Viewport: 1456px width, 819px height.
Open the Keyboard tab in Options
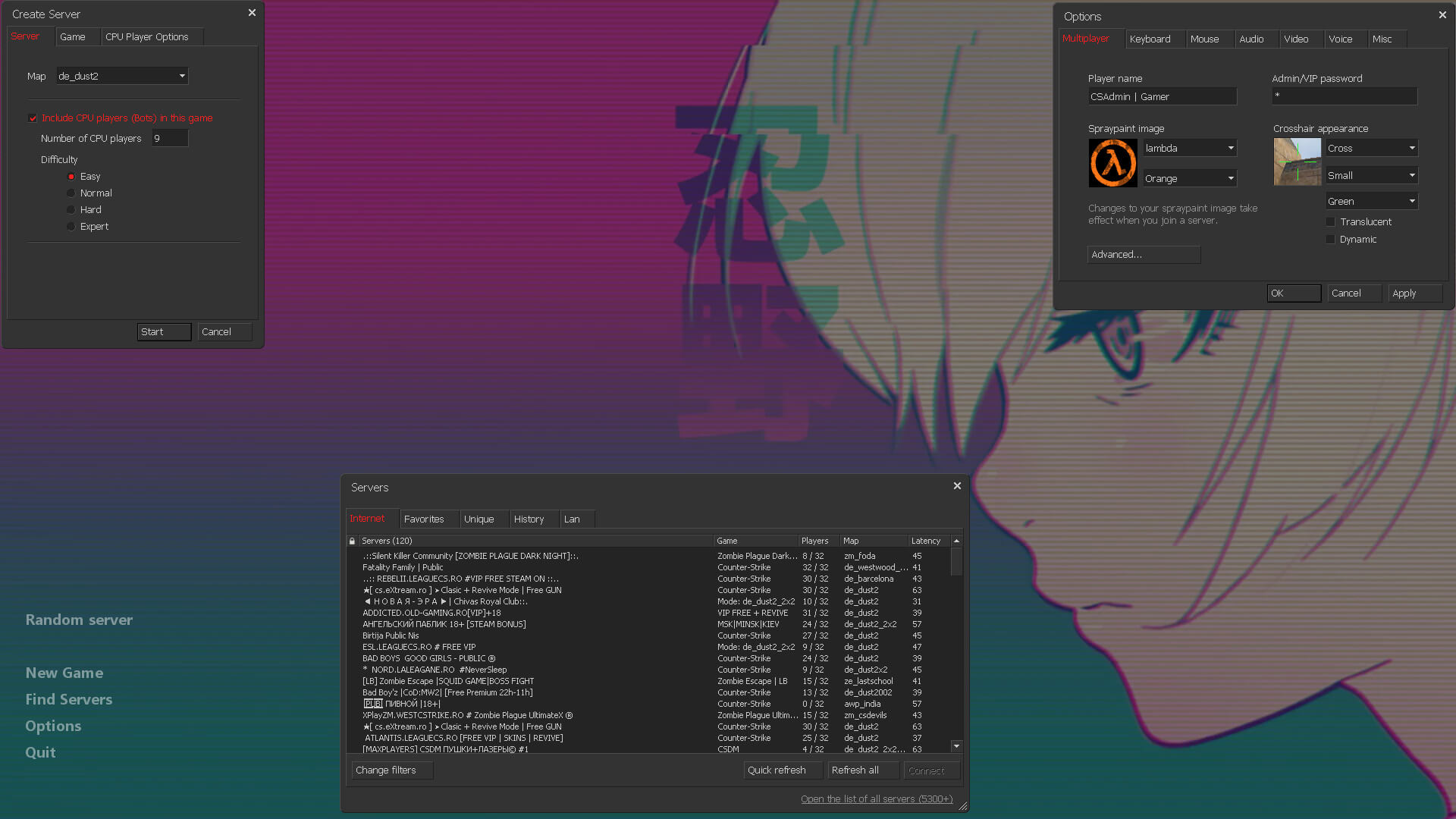pos(1155,39)
